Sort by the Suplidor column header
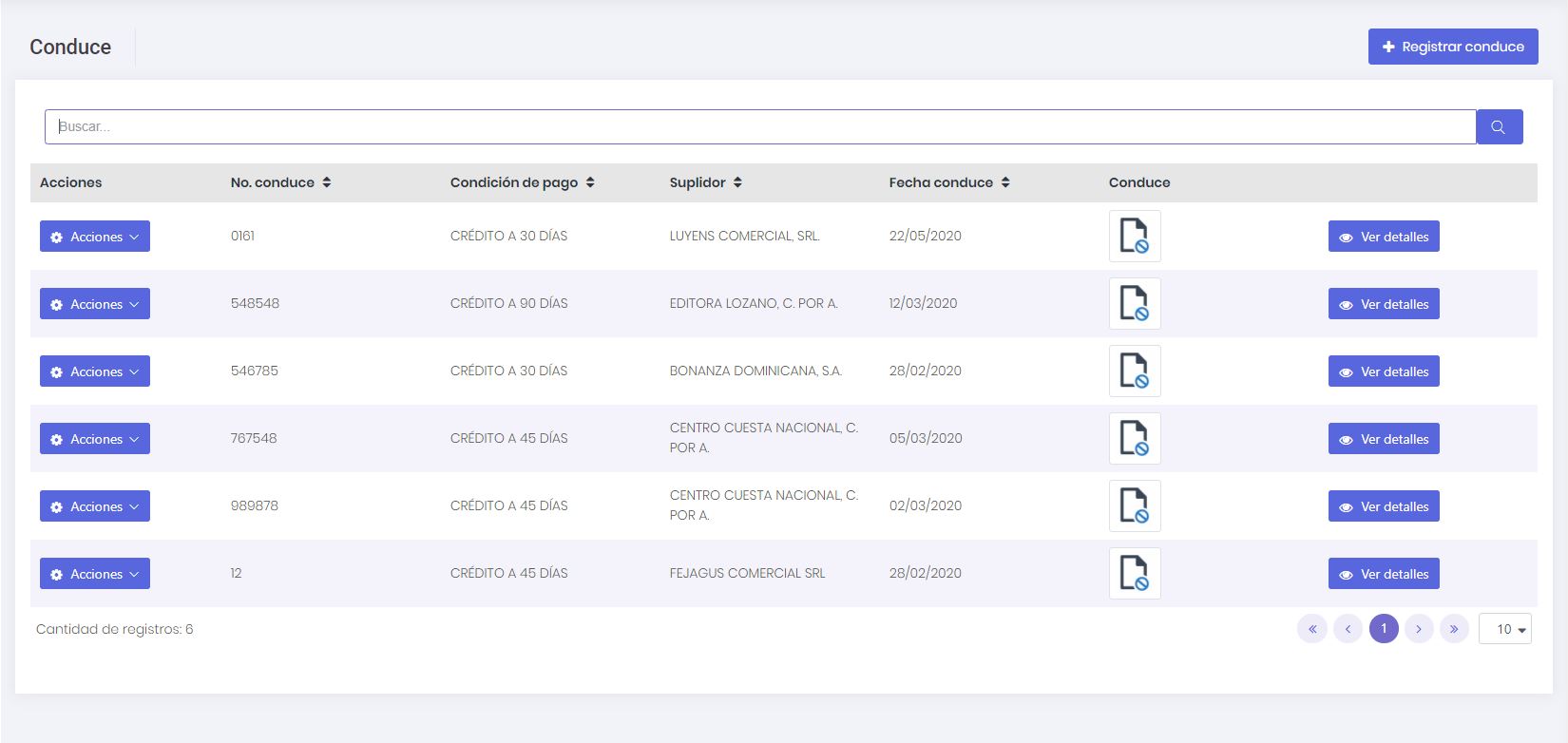 736,182
